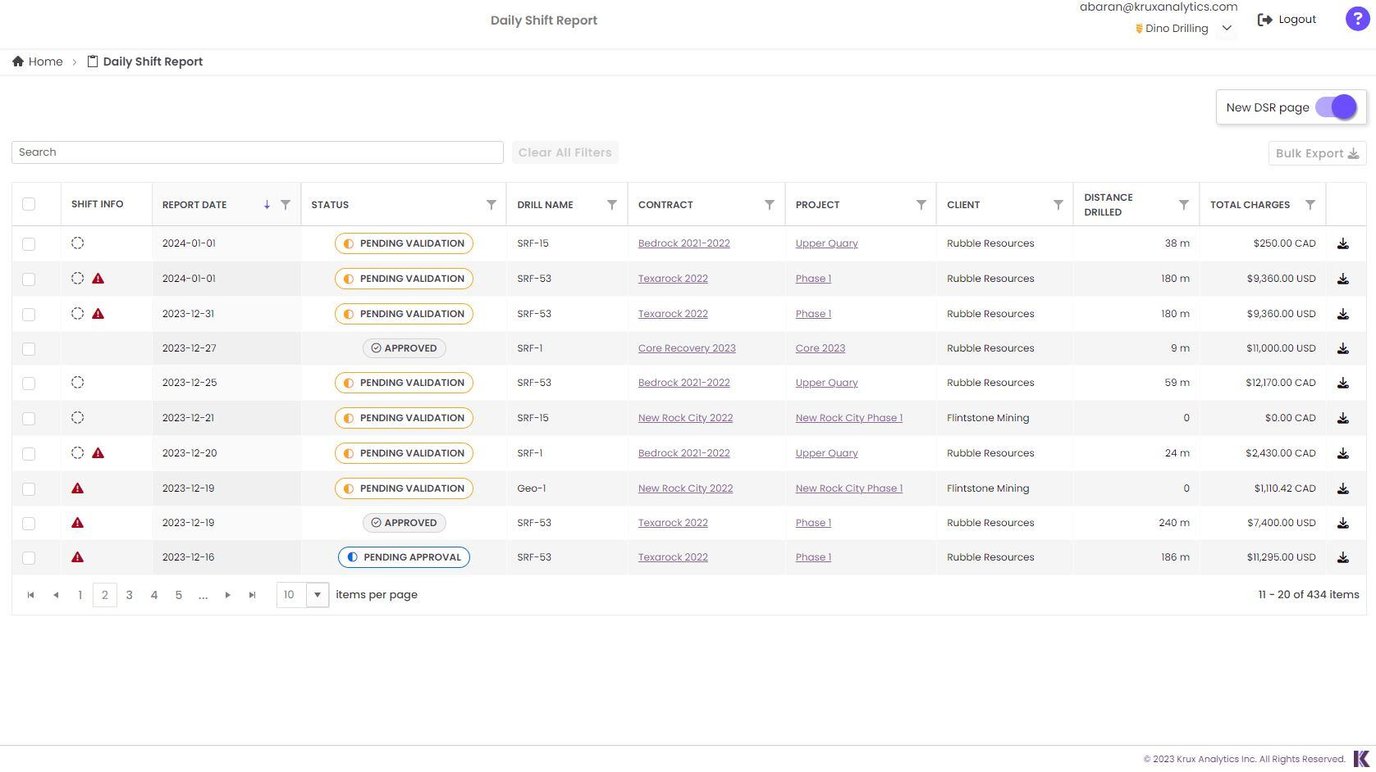Tick the checkbox for the 2023-12-16 row
This screenshot has height=772, width=1376.
point(28,558)
